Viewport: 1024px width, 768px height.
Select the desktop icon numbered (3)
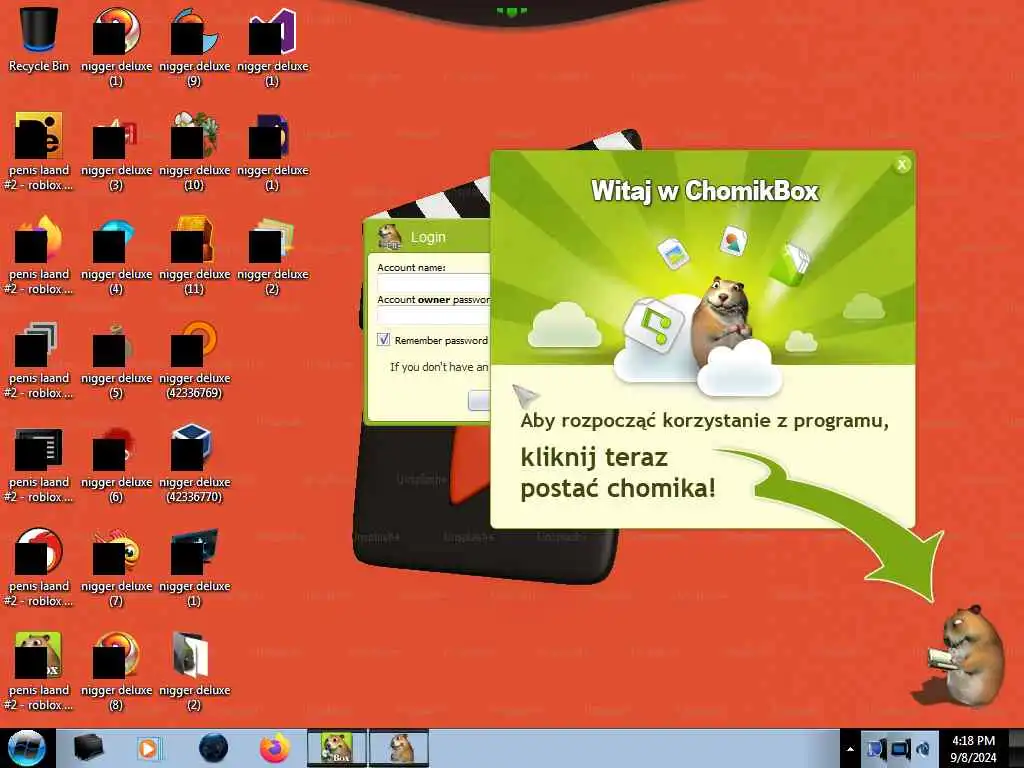116,152
